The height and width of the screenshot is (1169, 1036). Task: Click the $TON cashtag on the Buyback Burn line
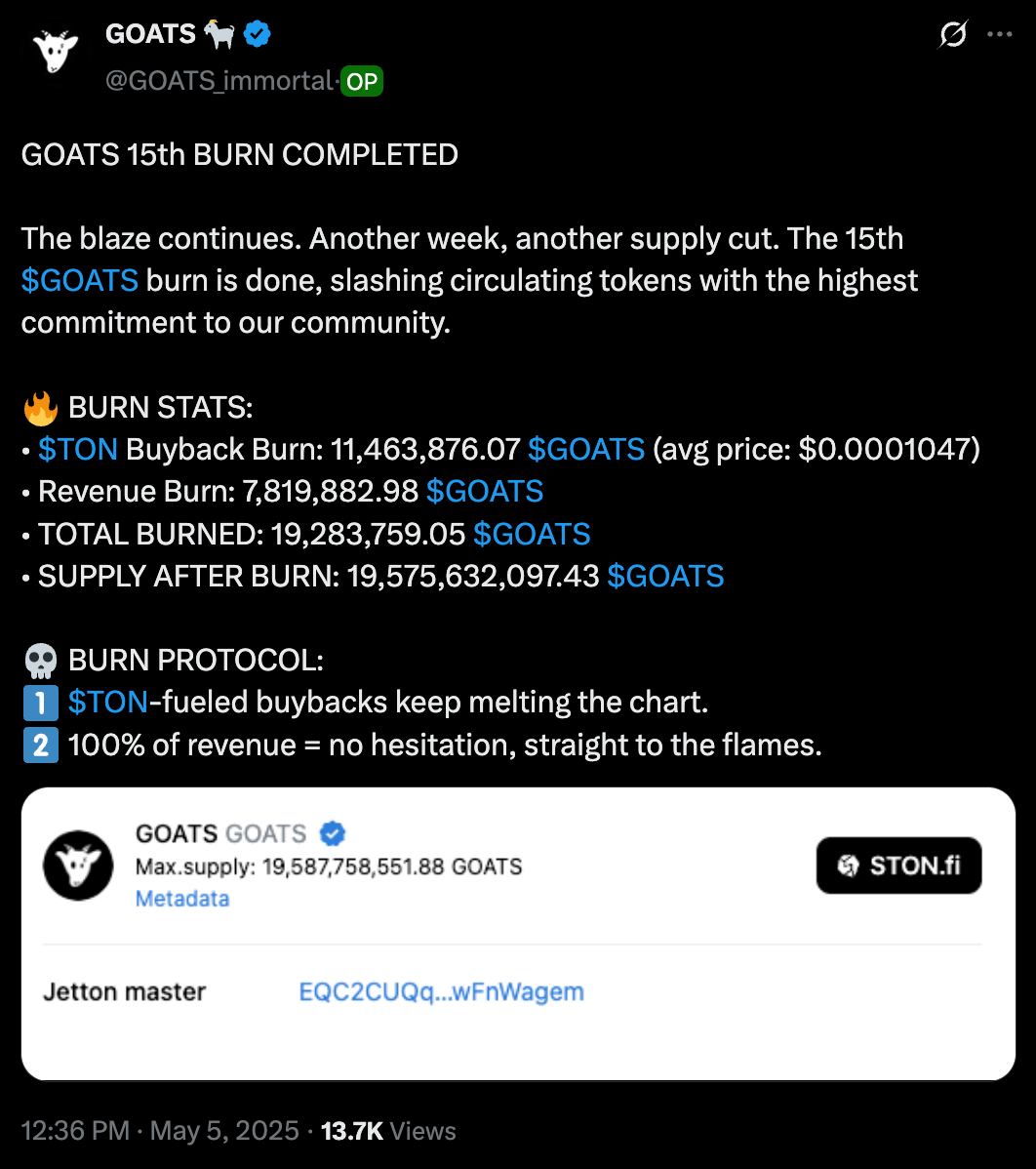[x=78, y=449]
